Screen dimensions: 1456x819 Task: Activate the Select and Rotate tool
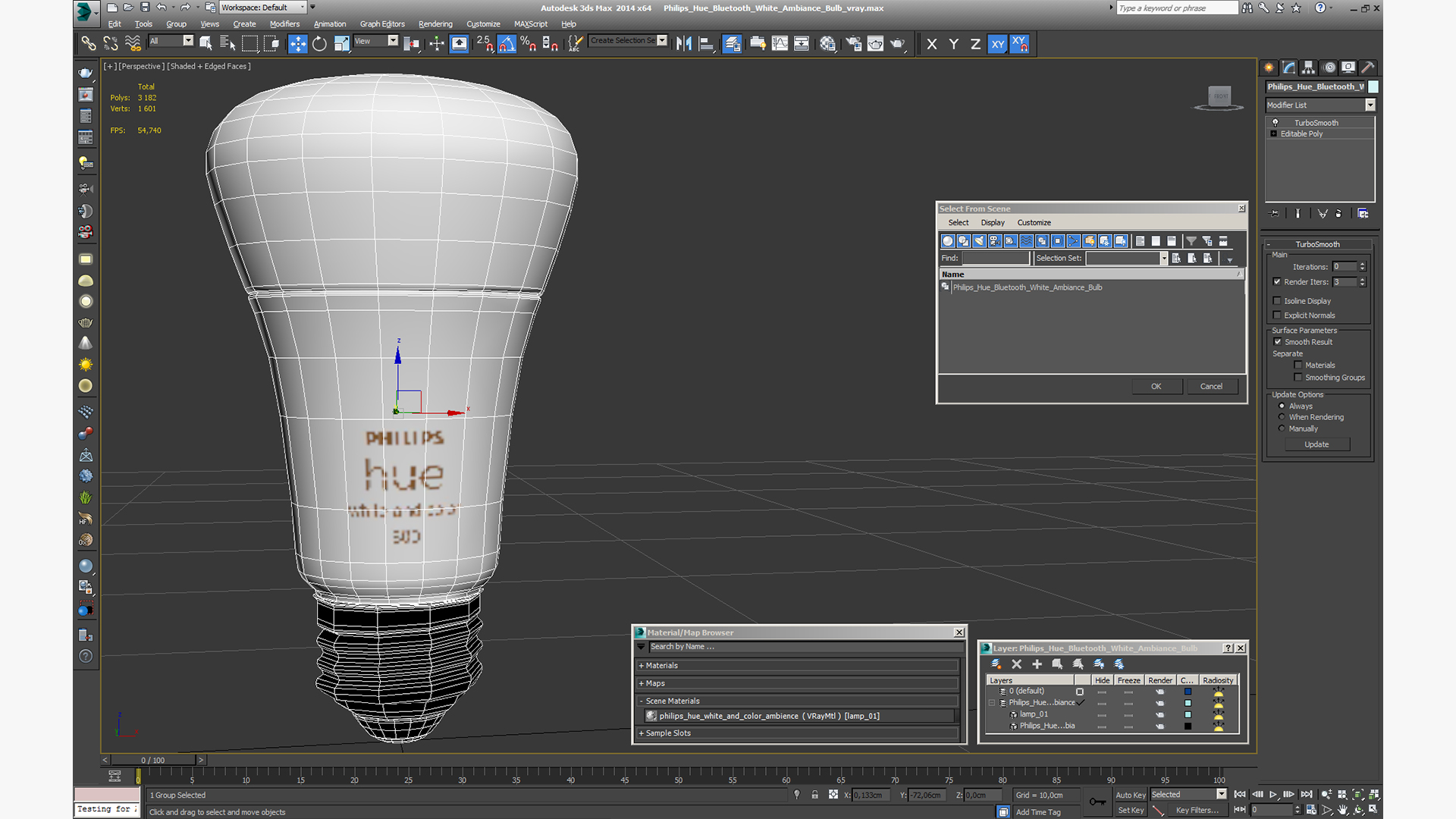click(319, 44)
